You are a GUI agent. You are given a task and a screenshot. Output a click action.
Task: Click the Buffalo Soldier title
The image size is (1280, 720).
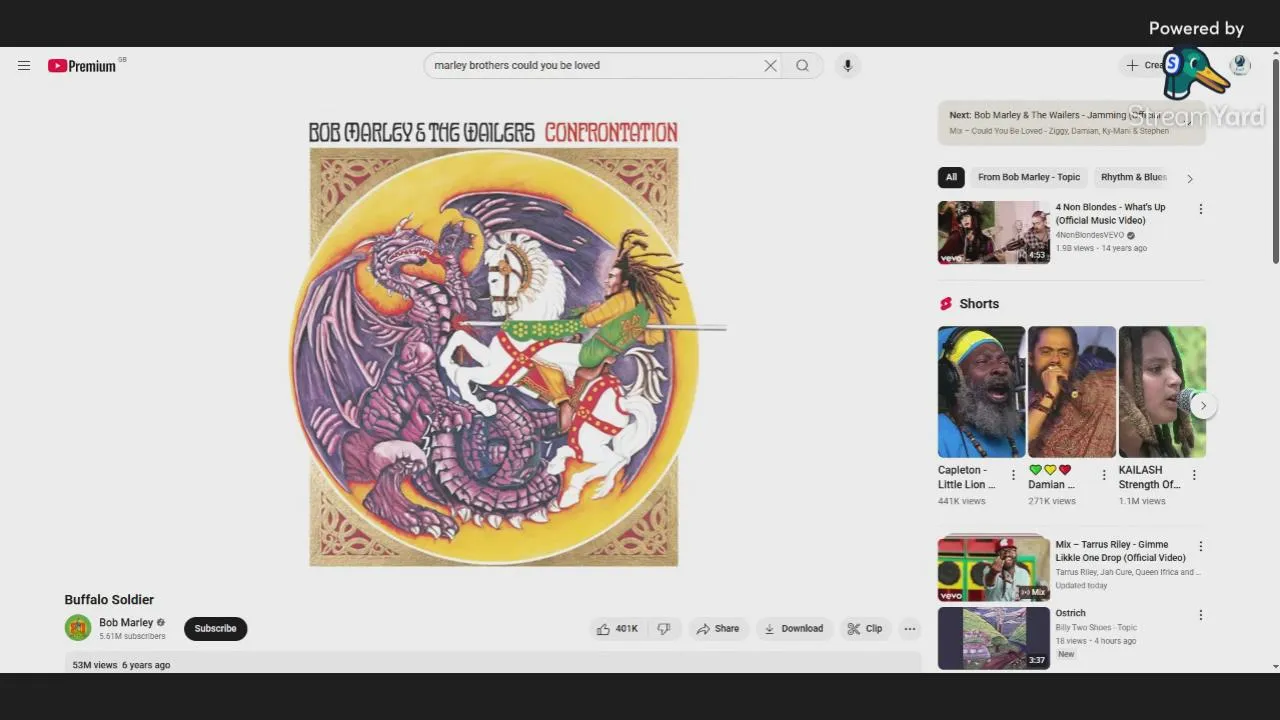coord(109,600)
